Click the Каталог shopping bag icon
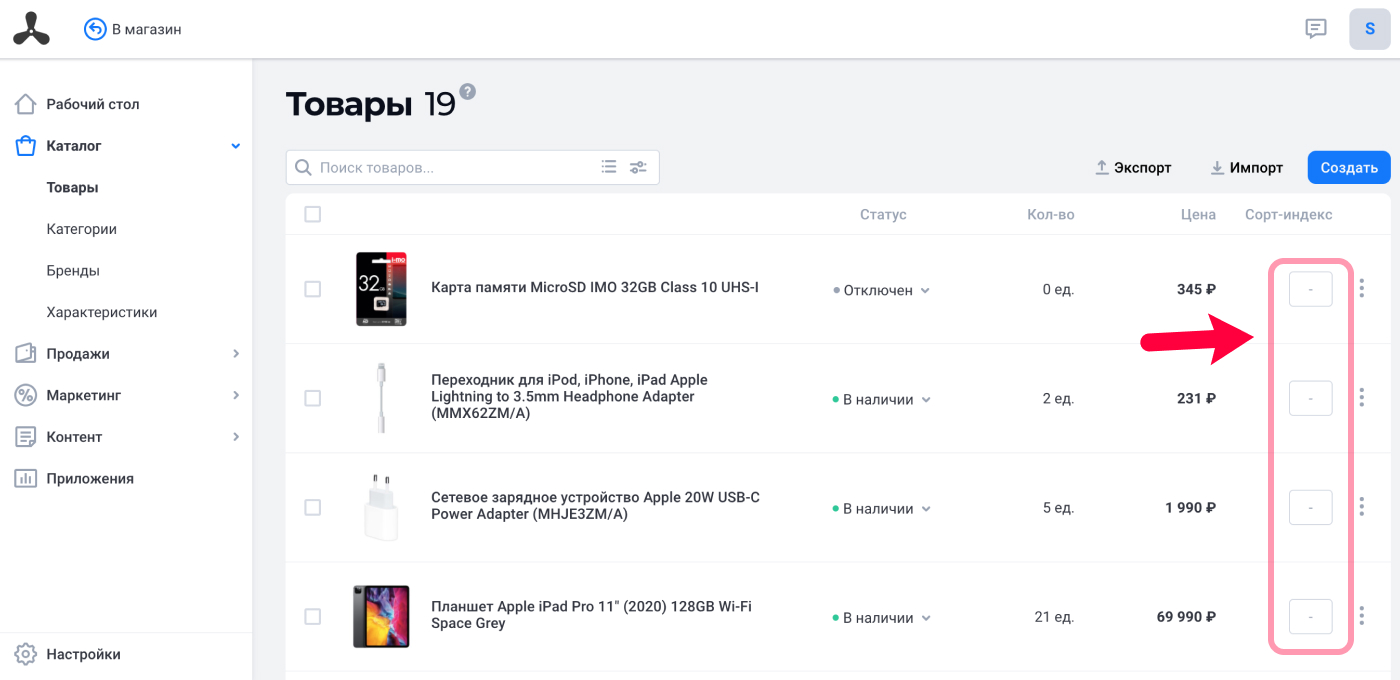1400x680 pixels. (x=26, y=146)
